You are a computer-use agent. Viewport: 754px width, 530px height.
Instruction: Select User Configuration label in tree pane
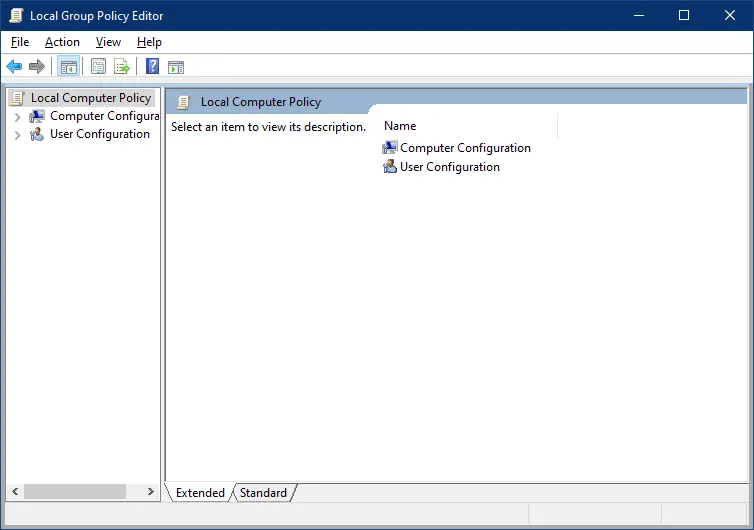click(x=100, y=134)
